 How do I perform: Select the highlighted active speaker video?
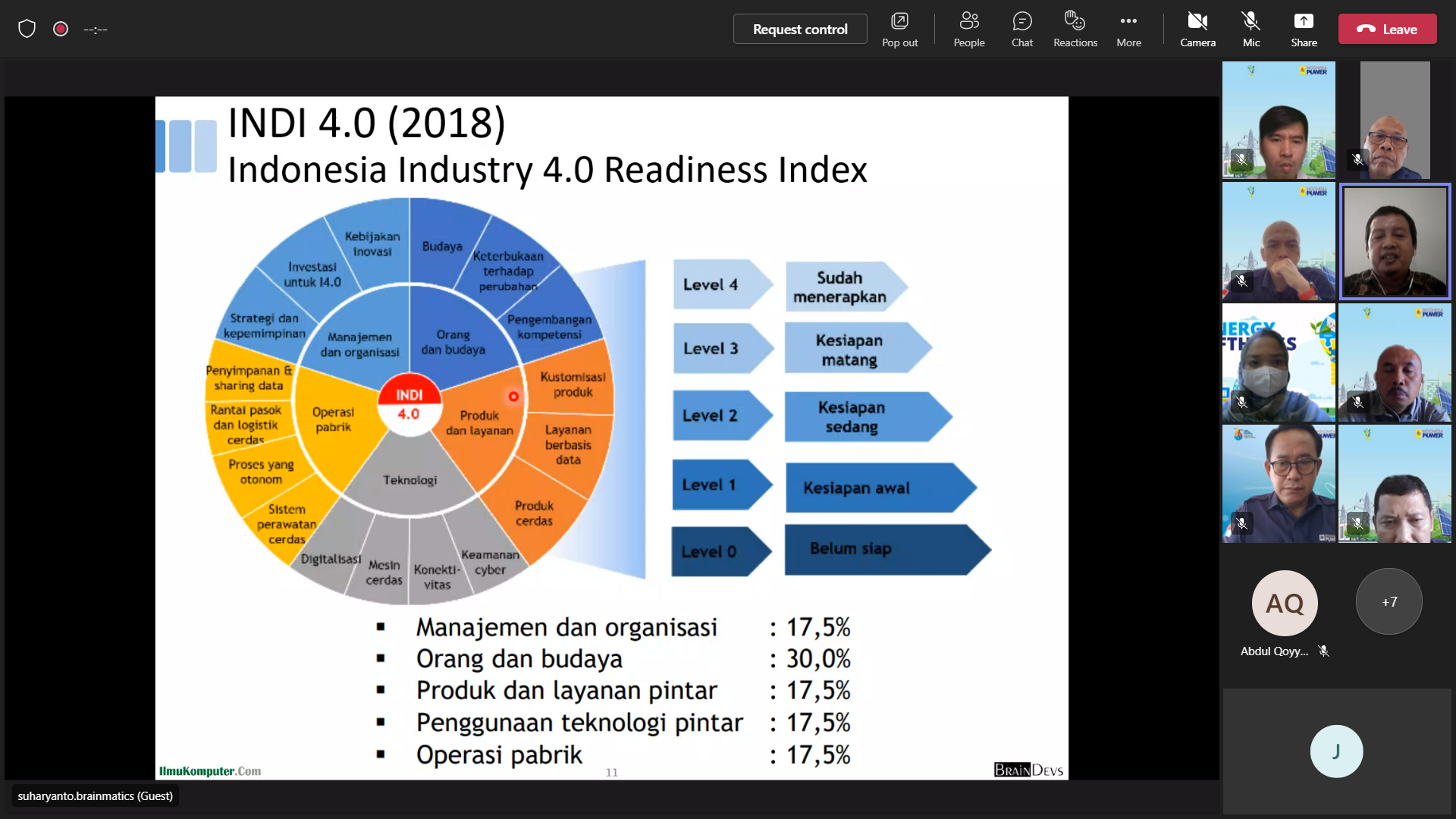point(1395,241)
